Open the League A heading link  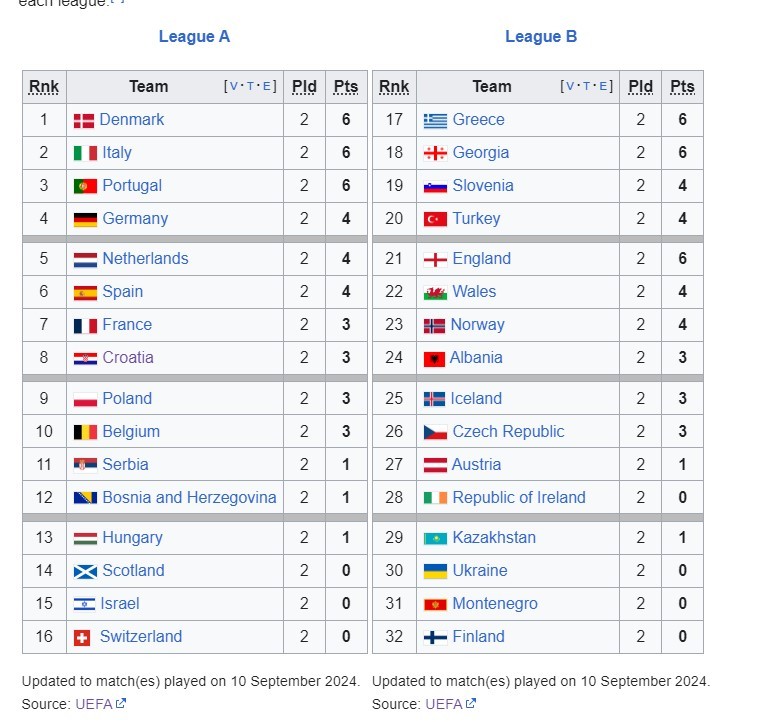coord(194,36)
